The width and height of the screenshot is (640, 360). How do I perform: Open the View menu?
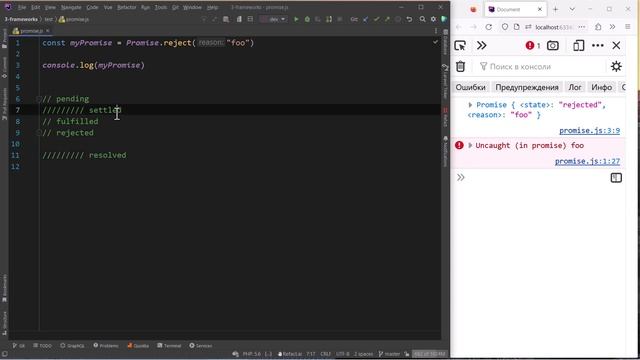50,7
